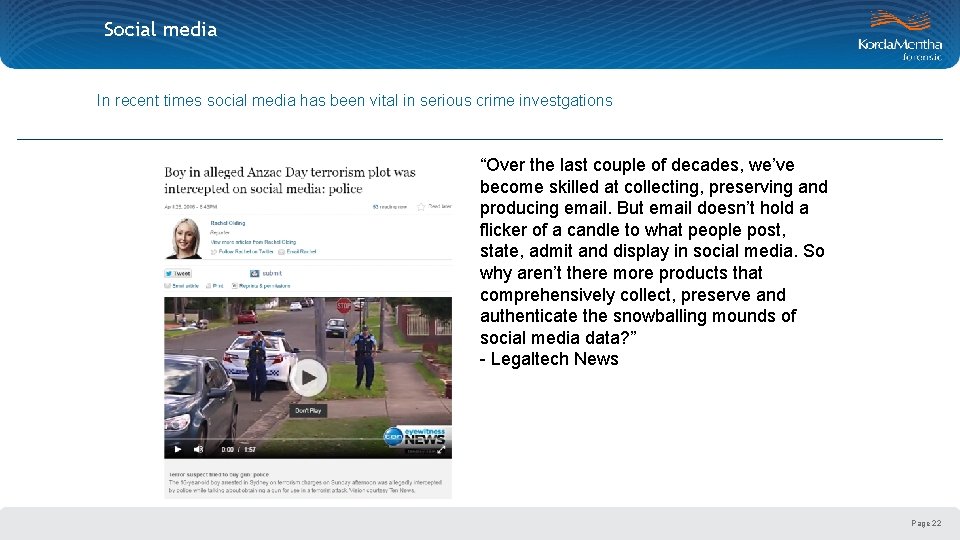Expand the video to fullscreen
Image resolution: width=960 pixels, height=540 pixels.
tap(441, 450)
